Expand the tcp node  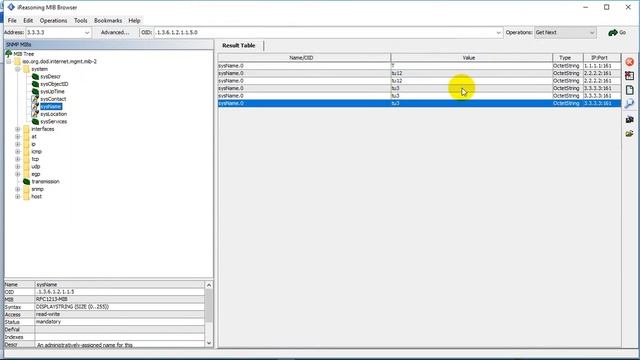pos(18,159)
